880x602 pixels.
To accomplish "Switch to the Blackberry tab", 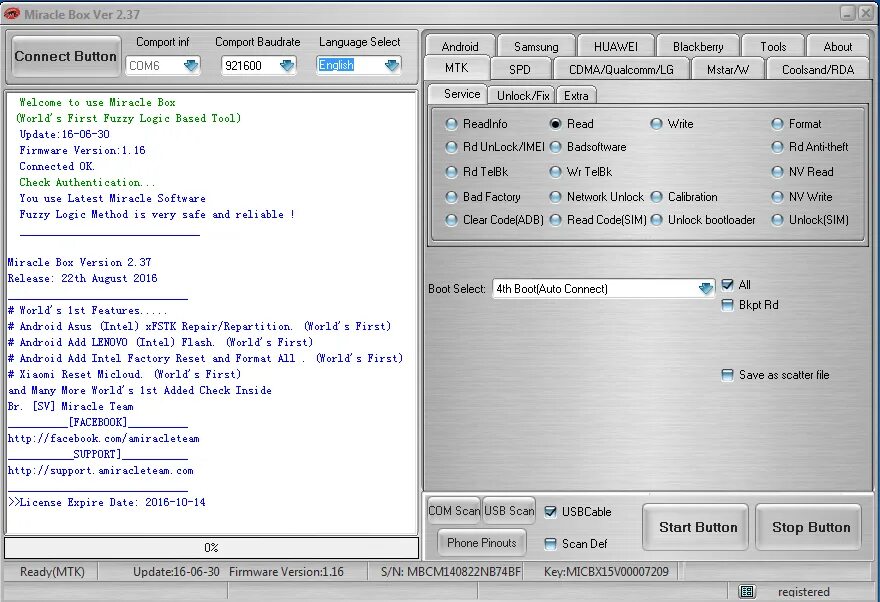I will (x=698, y=47).
